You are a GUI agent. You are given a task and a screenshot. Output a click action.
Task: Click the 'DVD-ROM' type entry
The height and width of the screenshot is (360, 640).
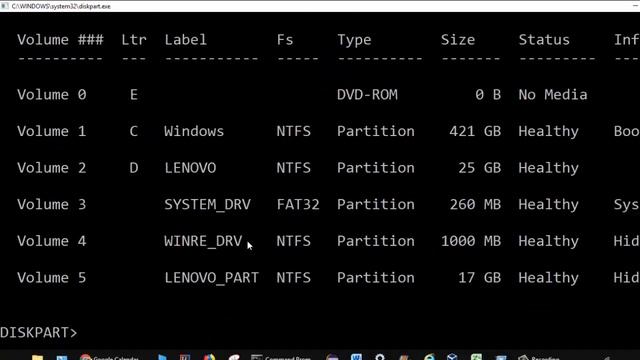coord(367,95)
